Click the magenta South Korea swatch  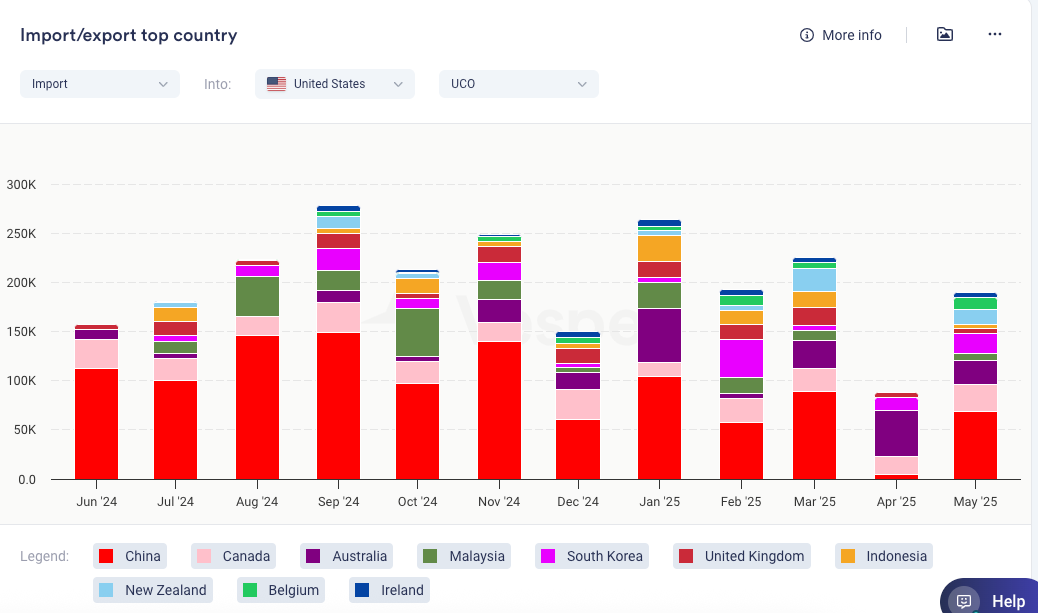tap(548, 556)
